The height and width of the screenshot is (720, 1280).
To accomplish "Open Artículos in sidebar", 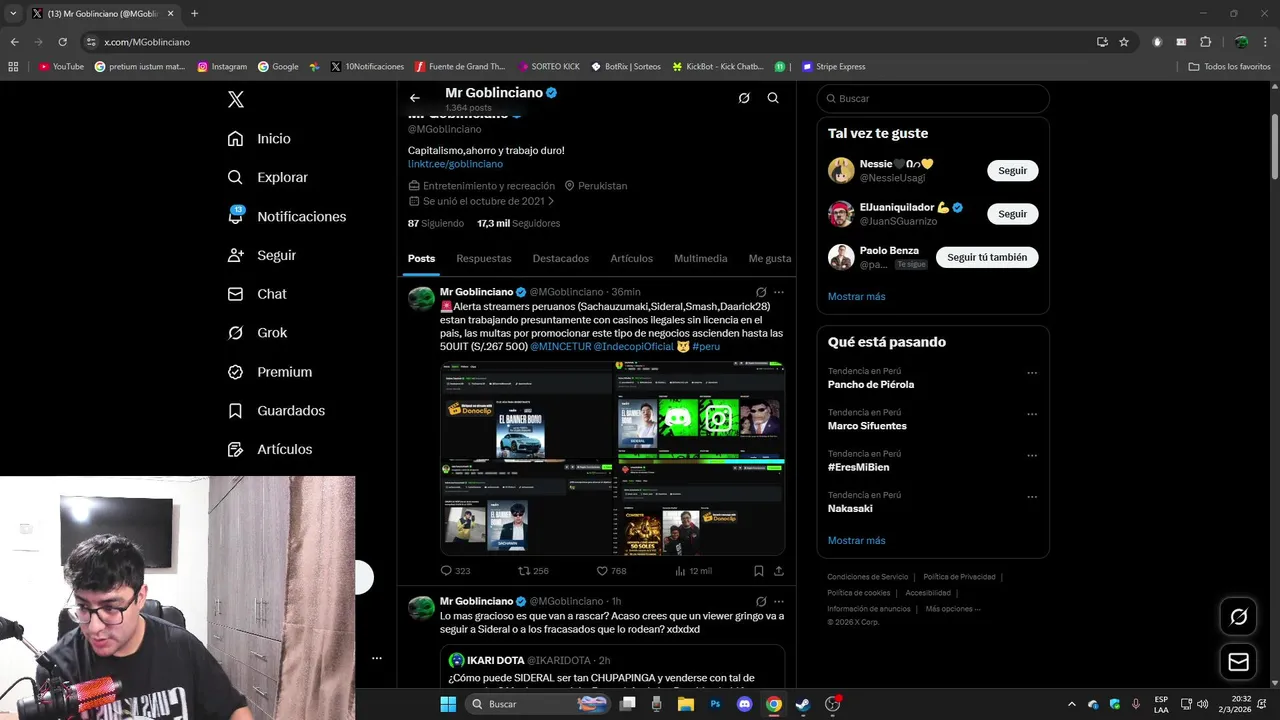I will coord(269,450).
